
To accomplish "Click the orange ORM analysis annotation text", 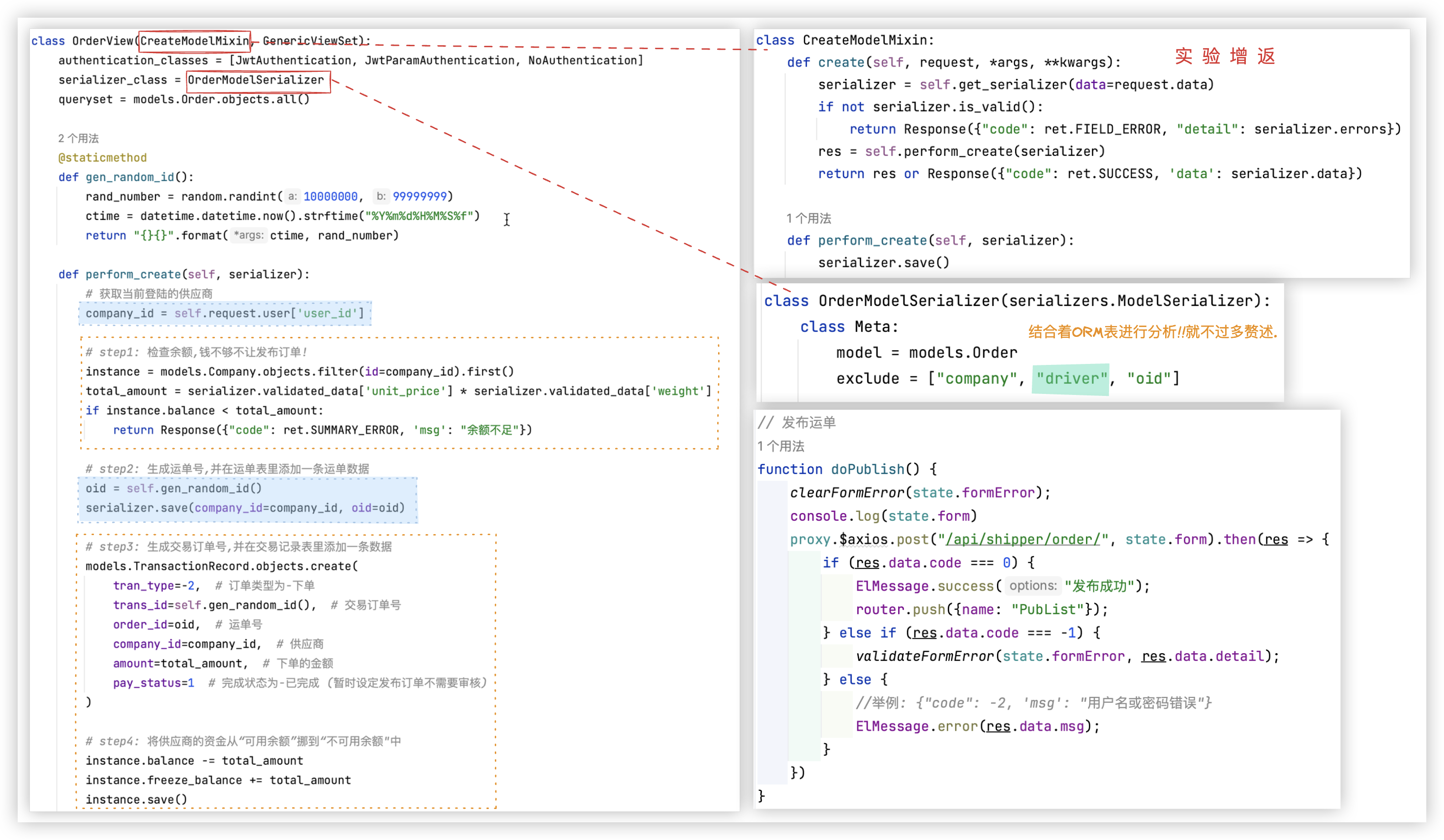I will tap(1152, 332).
